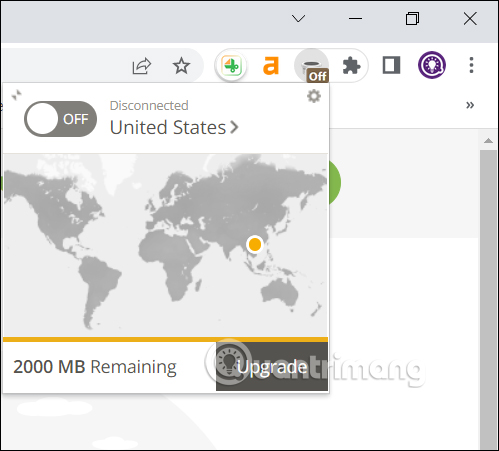Screen dimensions: 499x451
Task: Bookmark this page with the star icon
Action: click(181, 65)
